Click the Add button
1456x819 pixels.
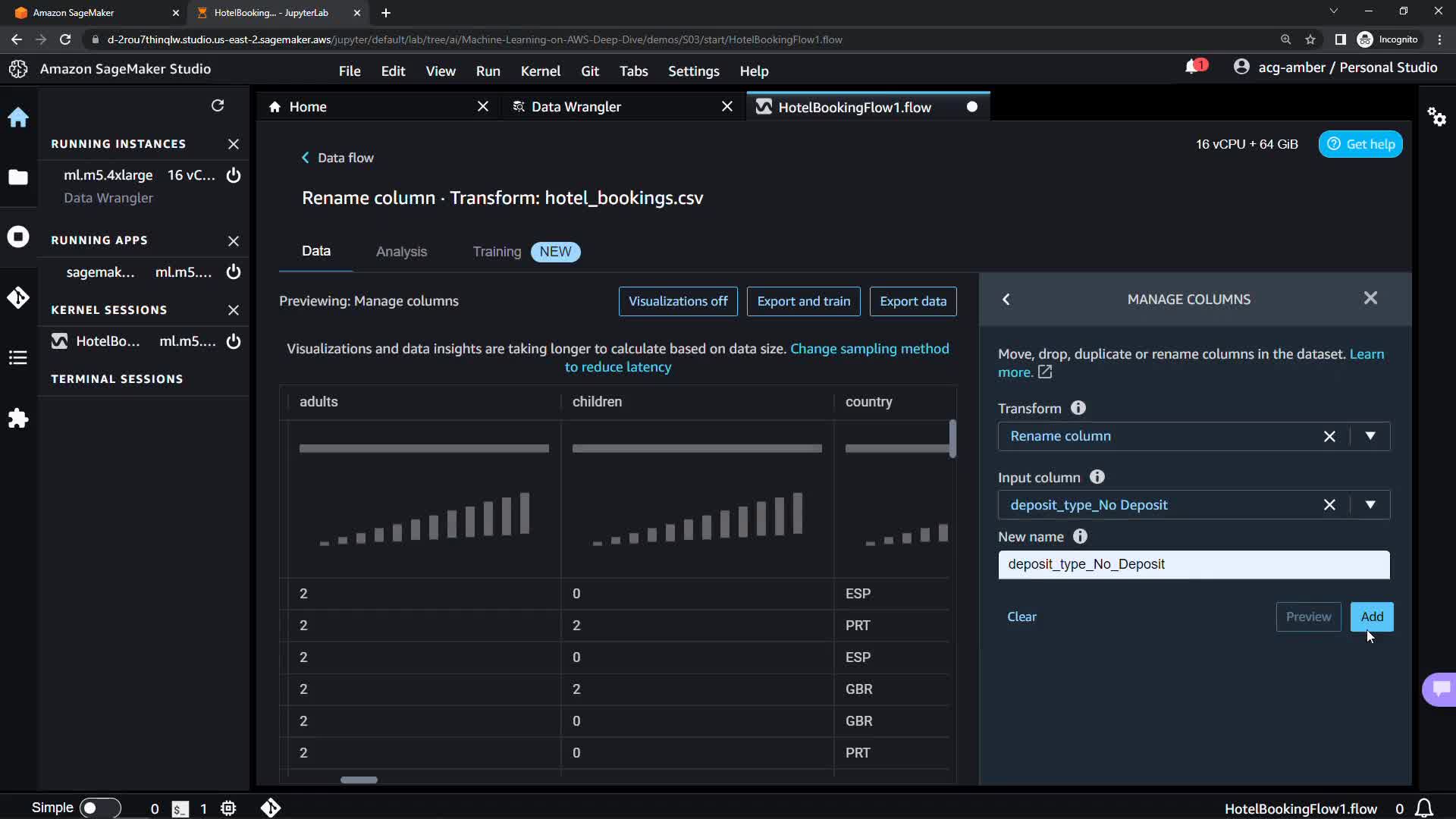pos(1371,617)
